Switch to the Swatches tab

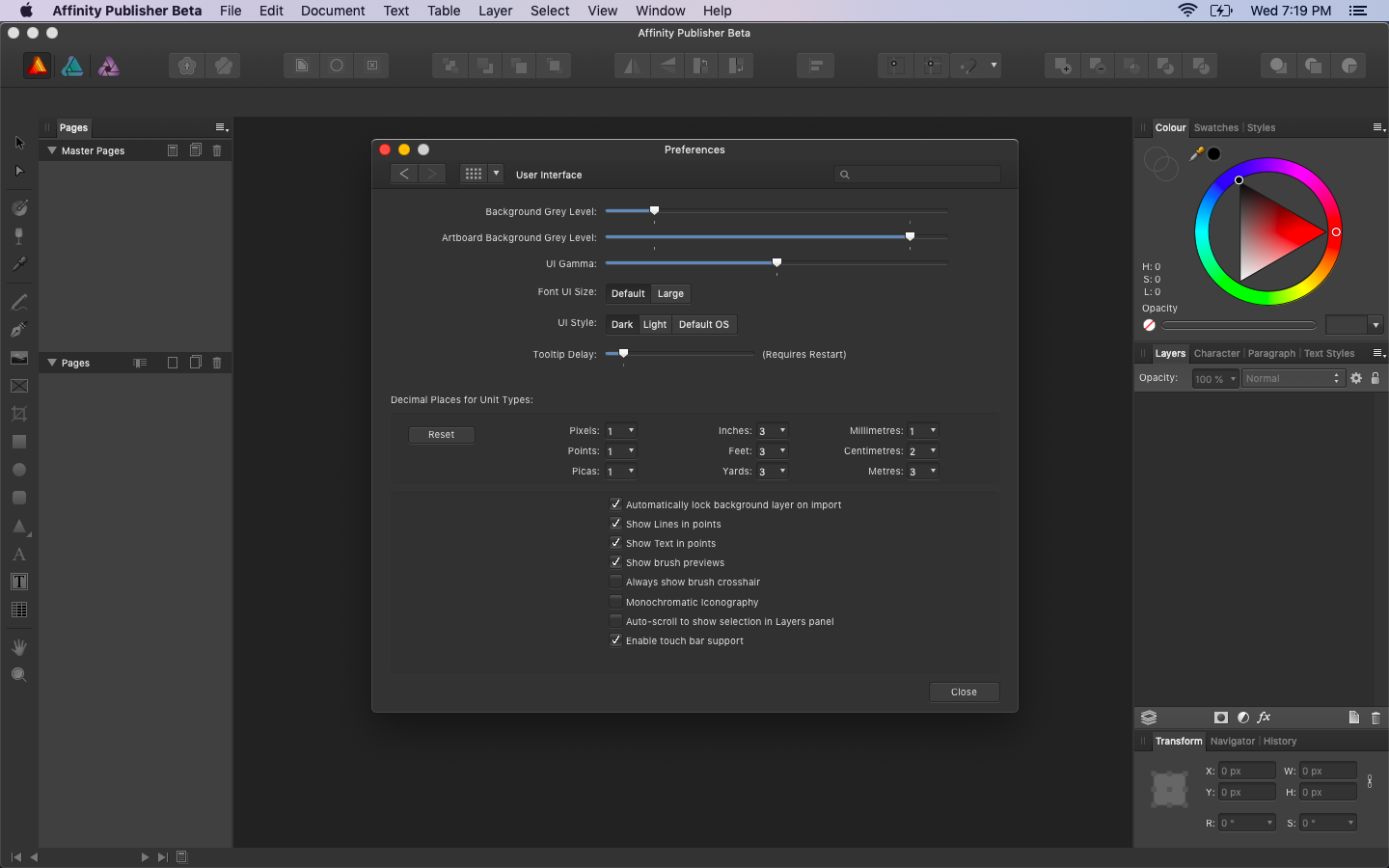(x=1215, y=127)
